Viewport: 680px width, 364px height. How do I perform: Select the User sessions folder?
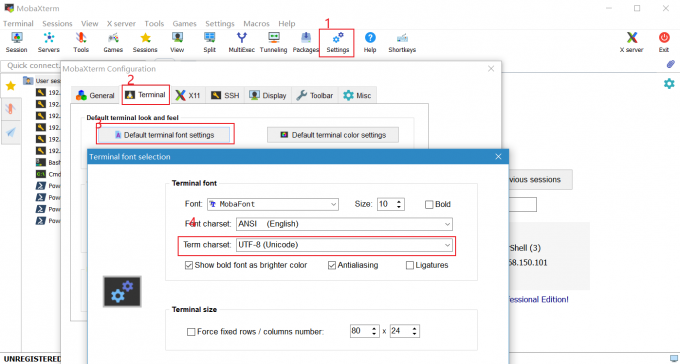42,80
